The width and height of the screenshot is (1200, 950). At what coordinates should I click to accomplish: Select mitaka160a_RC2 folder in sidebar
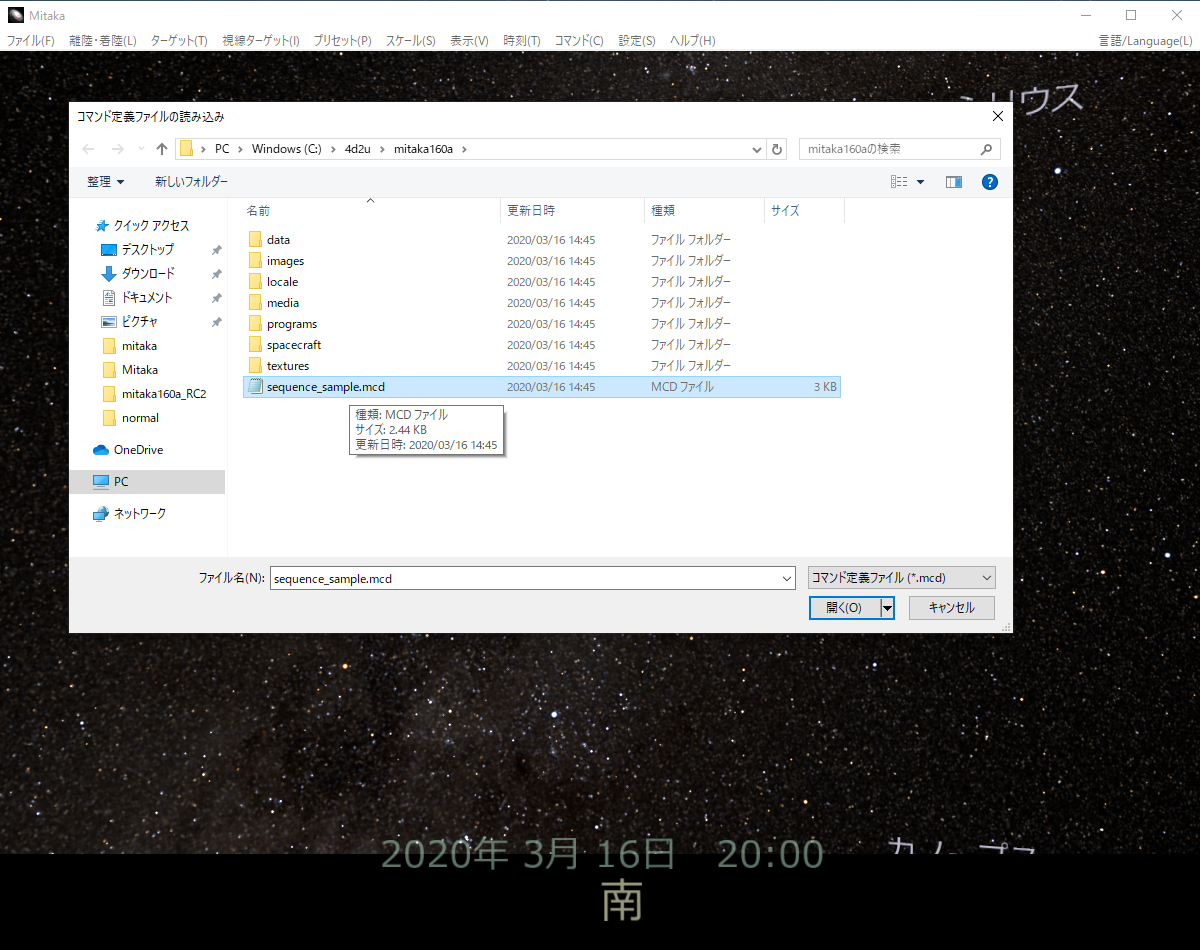coord(163,394)
